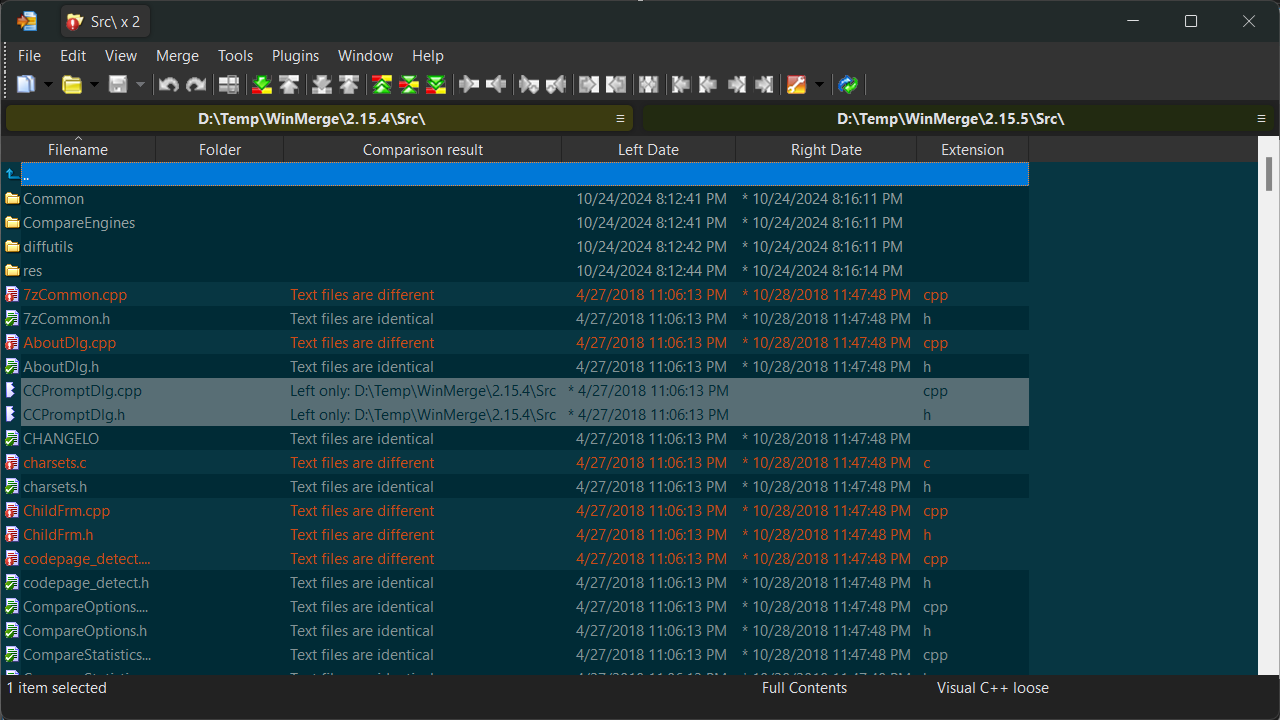
Task: Open the Window menu
Action: tap(365, 56)
